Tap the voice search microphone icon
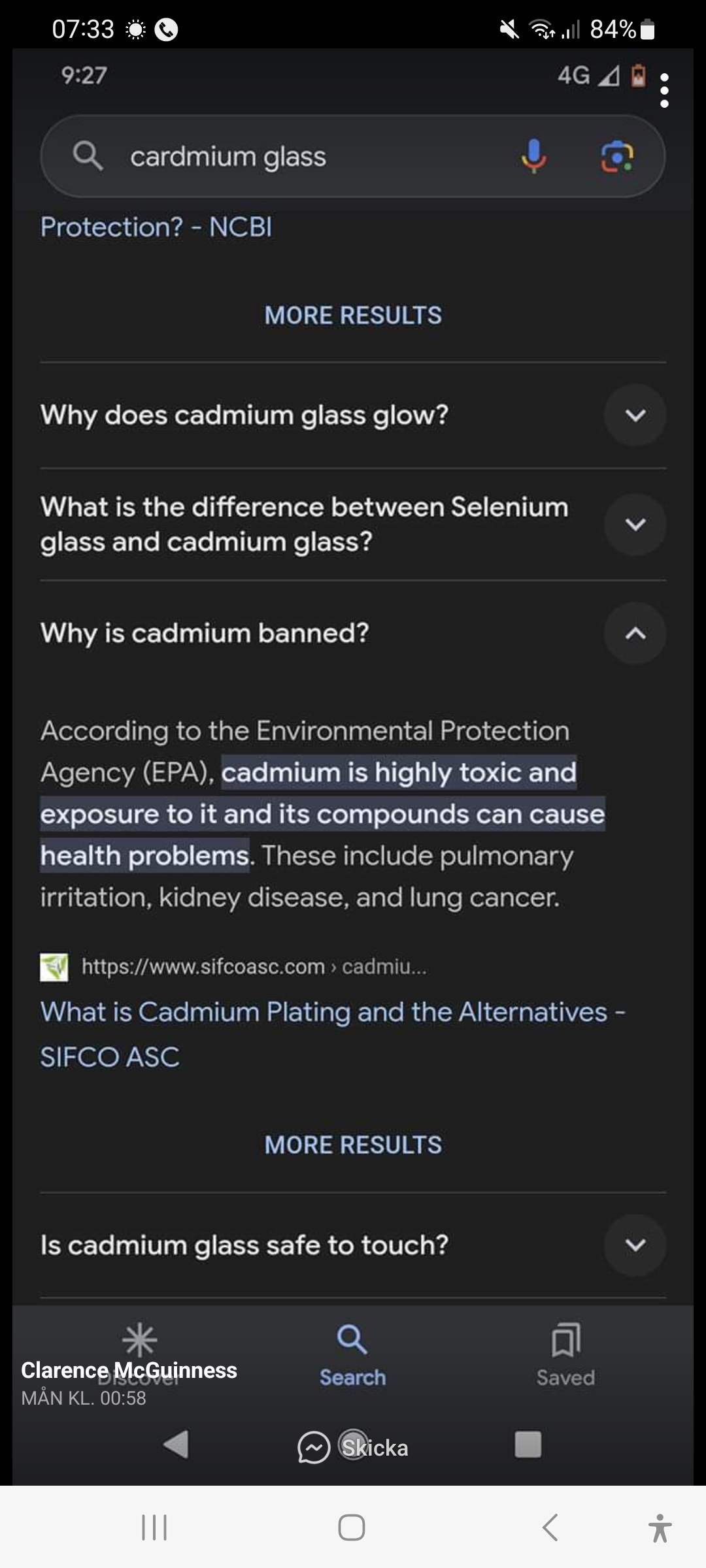This screenshot has height=1568, width=706. coord(533,156)
